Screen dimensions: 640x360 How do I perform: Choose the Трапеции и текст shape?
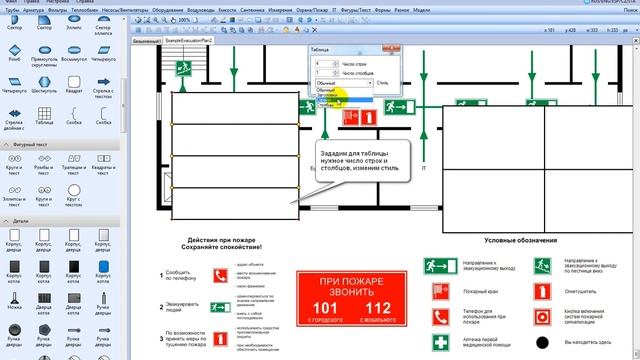[x=74, y=164]
